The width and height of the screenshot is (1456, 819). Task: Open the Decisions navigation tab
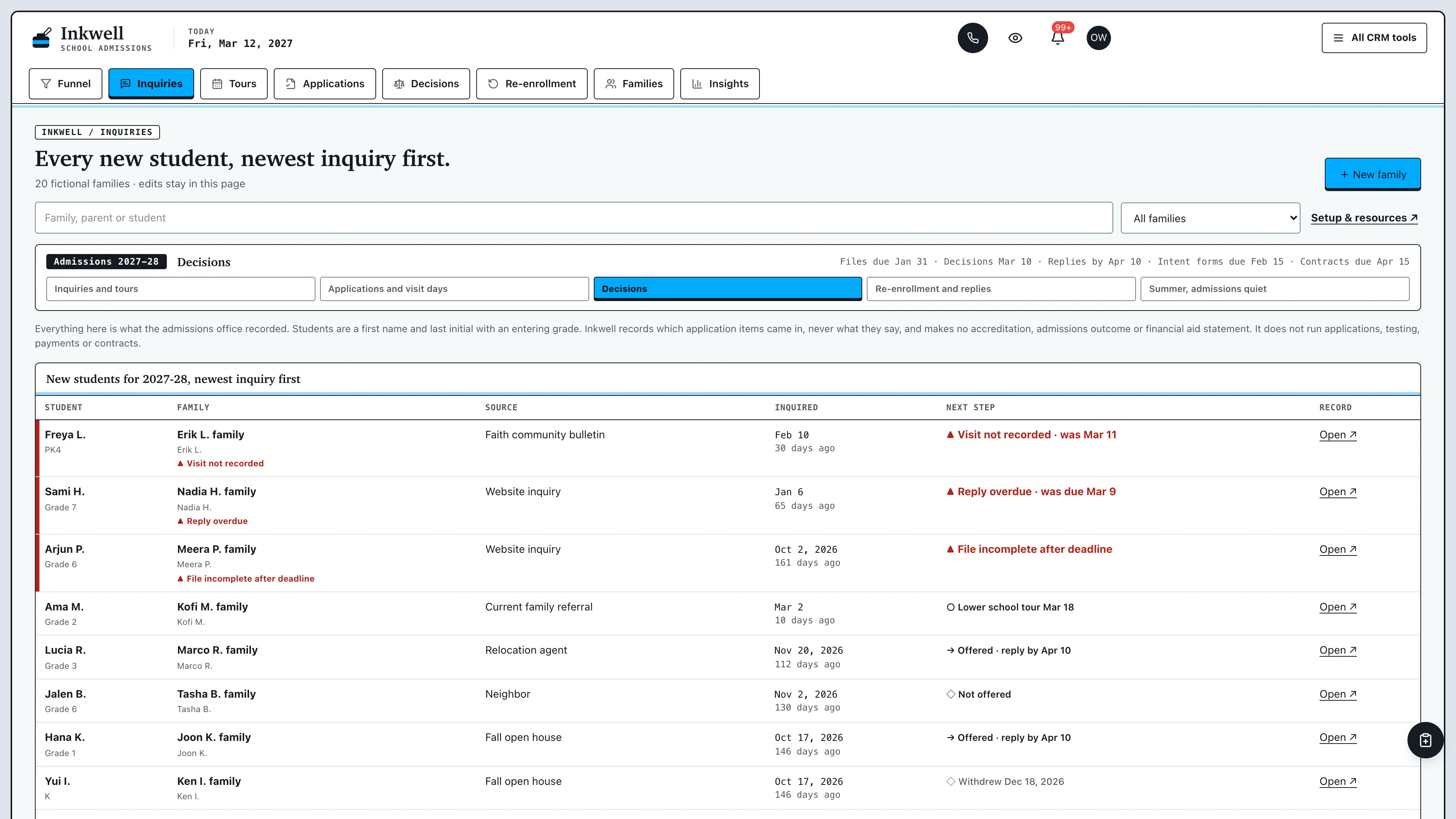click(x=426, y=84)
